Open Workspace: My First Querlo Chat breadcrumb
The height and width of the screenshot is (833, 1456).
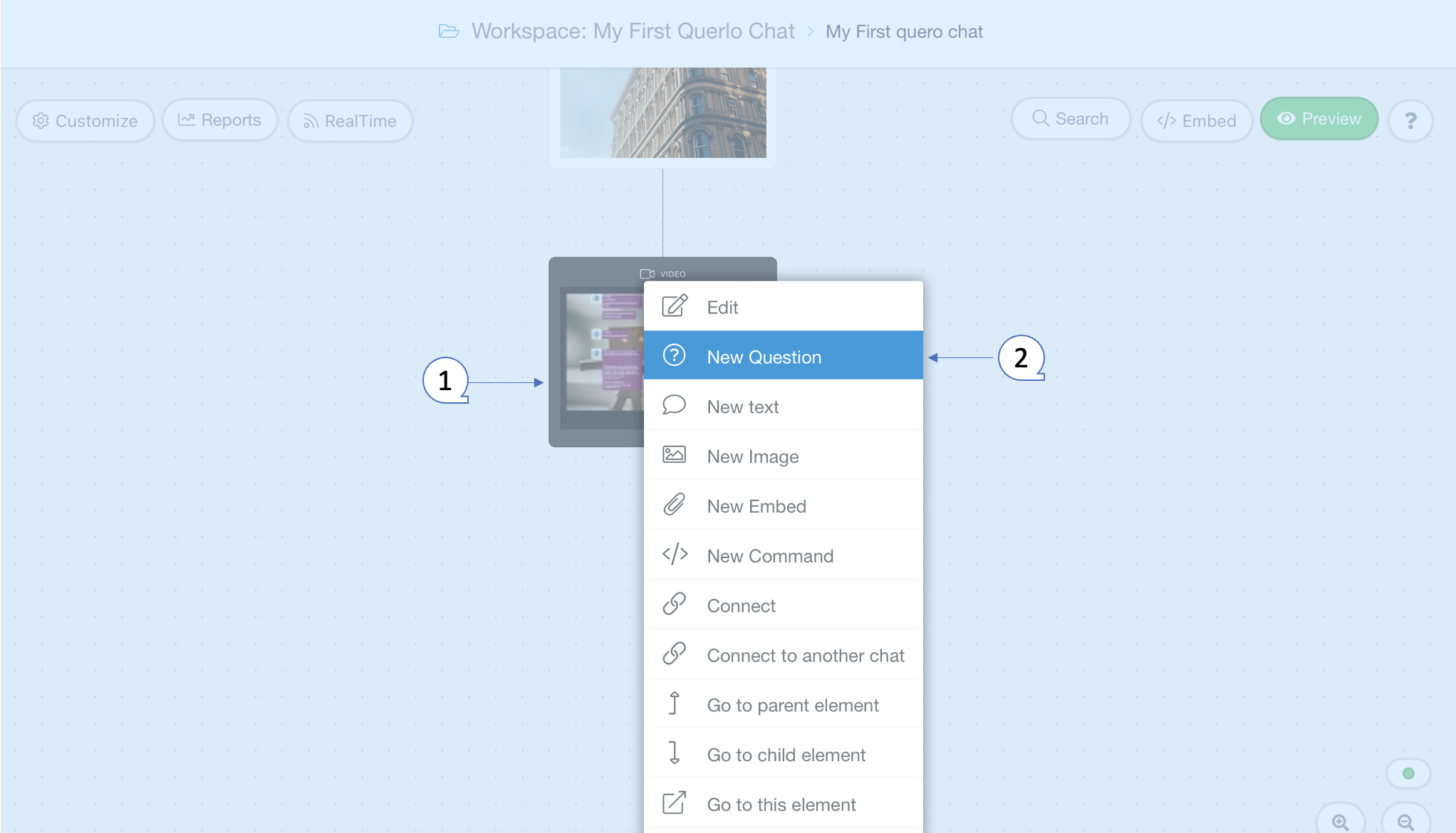click(x=632, y=31)
